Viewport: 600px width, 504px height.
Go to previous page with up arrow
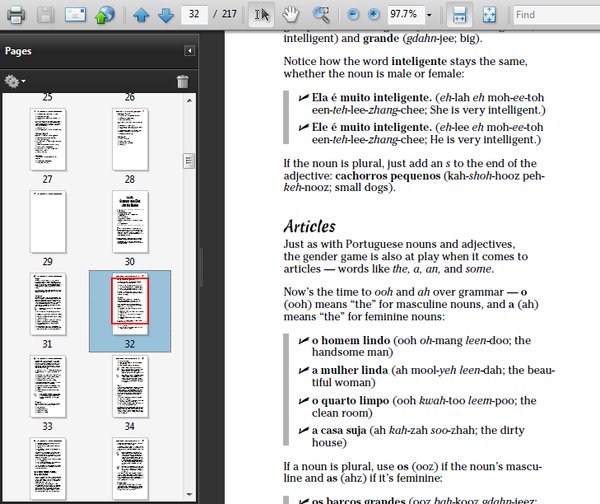141,15
